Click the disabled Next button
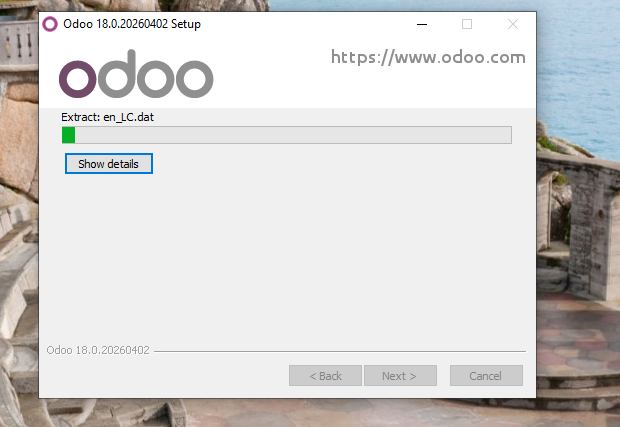Image resolution: width=620 pixels, height=427 pixels. [x=400, y=376]
